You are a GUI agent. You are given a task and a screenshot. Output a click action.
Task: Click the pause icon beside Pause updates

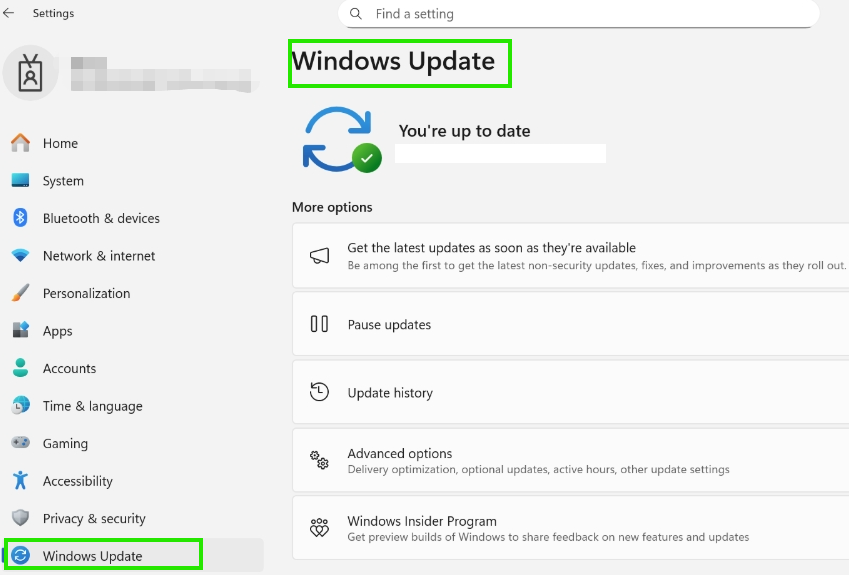point(319,324)
